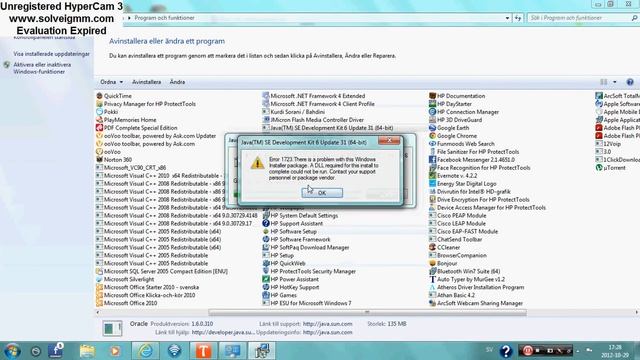Select the ooVoo program icon

tap(99, 151)
